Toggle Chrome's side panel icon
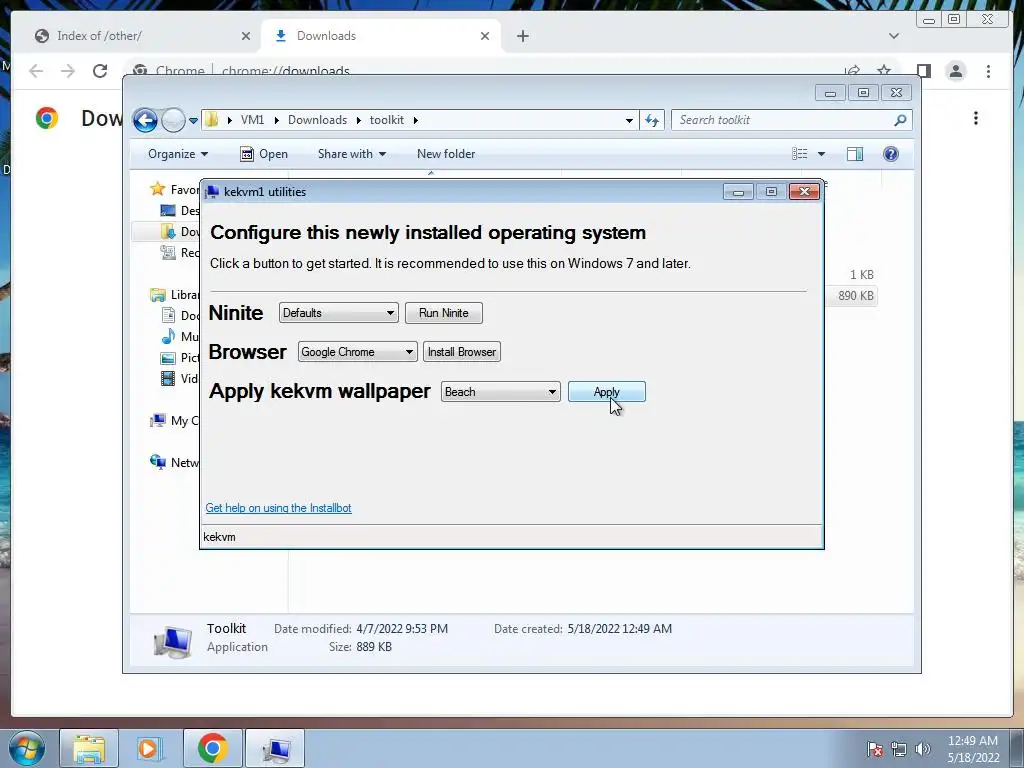 (923, 71)
